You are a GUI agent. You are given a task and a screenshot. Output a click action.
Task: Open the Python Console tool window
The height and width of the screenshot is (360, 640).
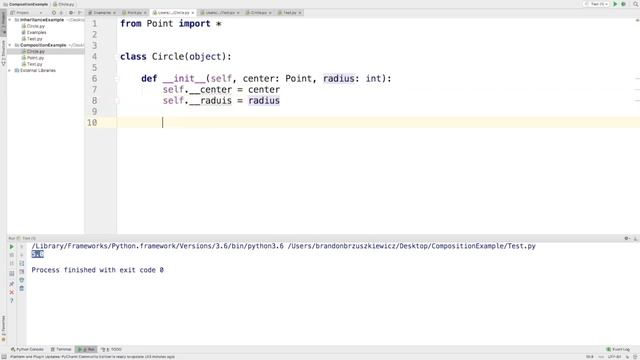(27, 349)
